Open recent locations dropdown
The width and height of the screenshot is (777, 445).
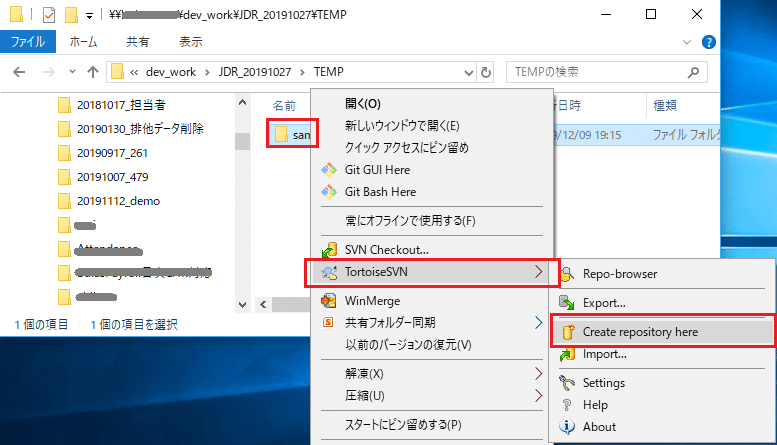coord(72,72)
